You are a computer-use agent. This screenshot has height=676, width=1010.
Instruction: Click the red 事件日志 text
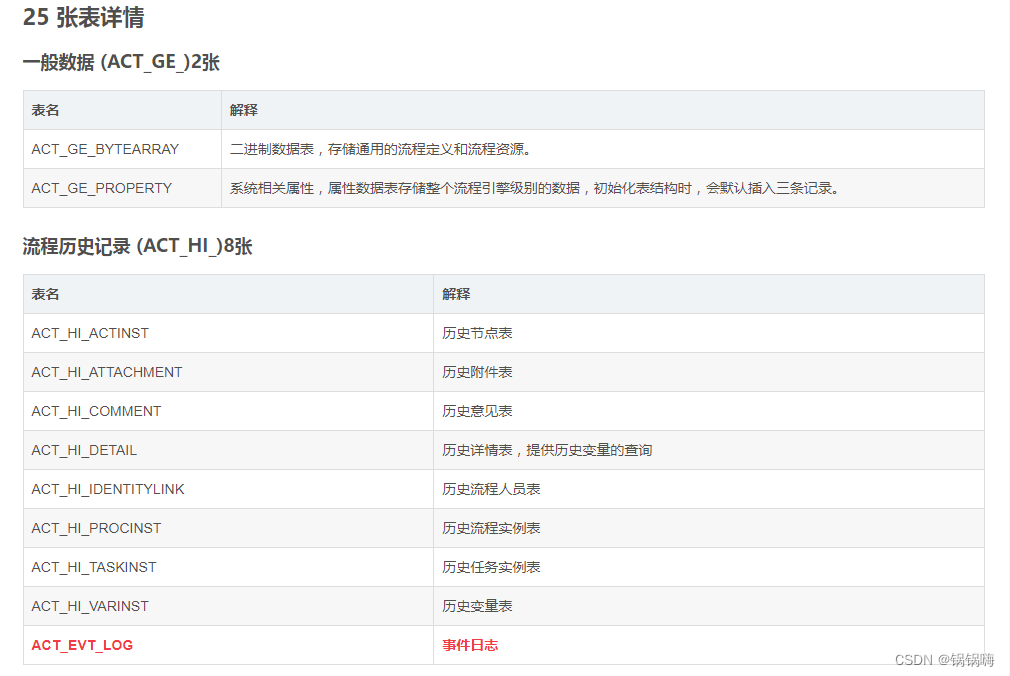click(470, 645)
